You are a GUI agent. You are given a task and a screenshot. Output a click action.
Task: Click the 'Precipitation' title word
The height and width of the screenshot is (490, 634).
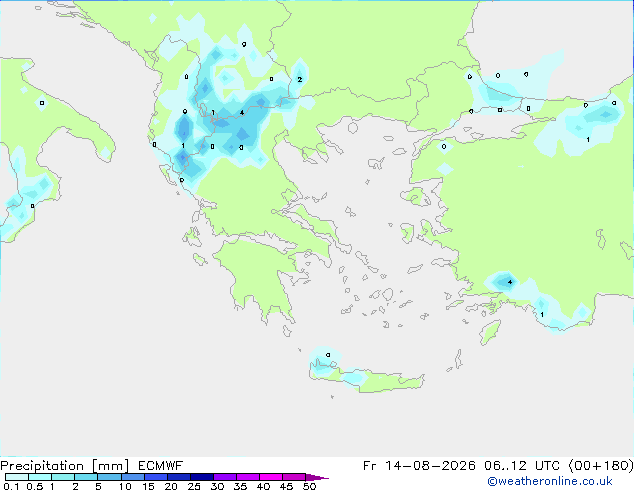tap(42, 466)
